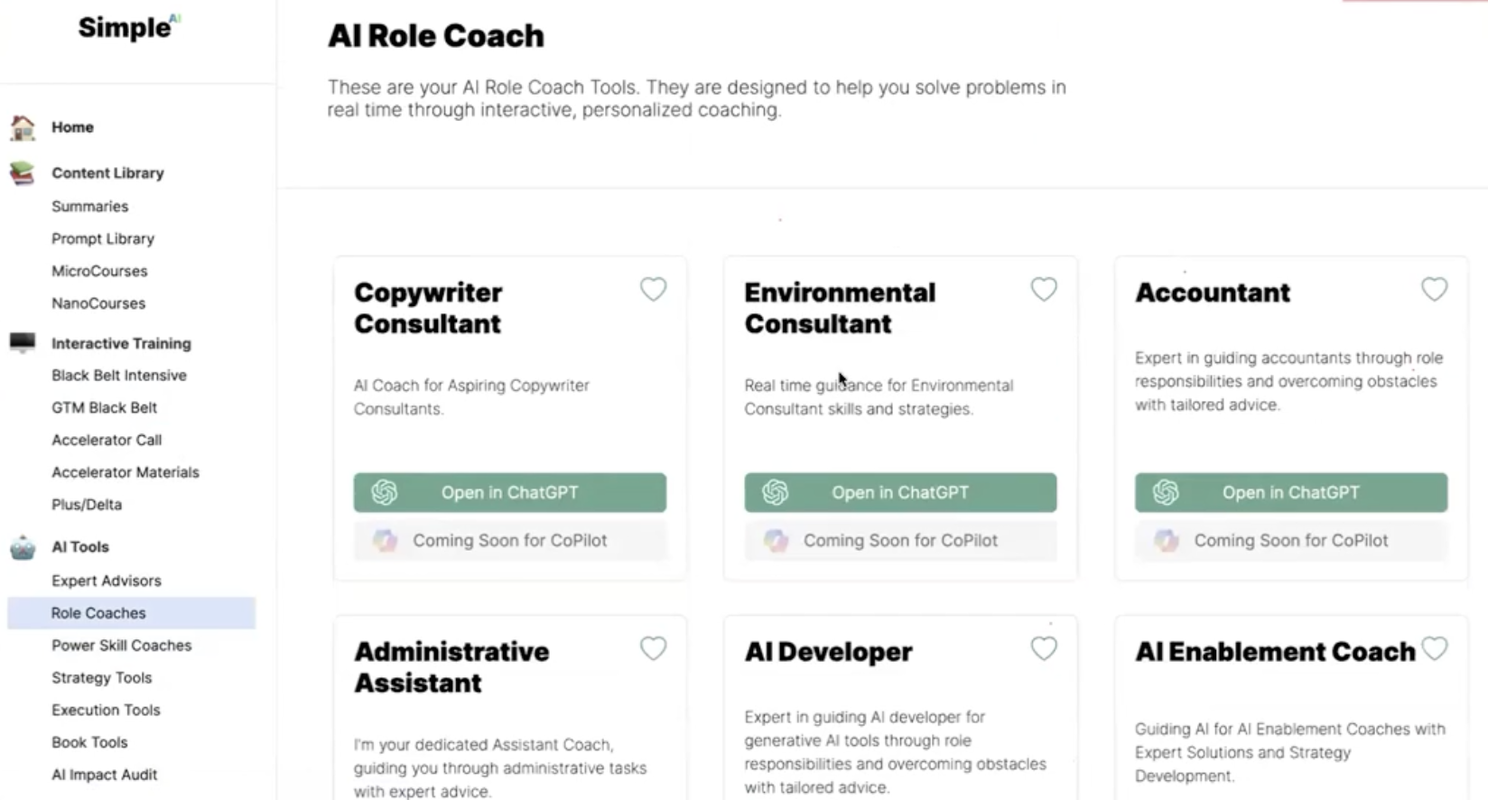
Task: Favorite the Accountant role coach
Action: click(x=1434, y=289)
